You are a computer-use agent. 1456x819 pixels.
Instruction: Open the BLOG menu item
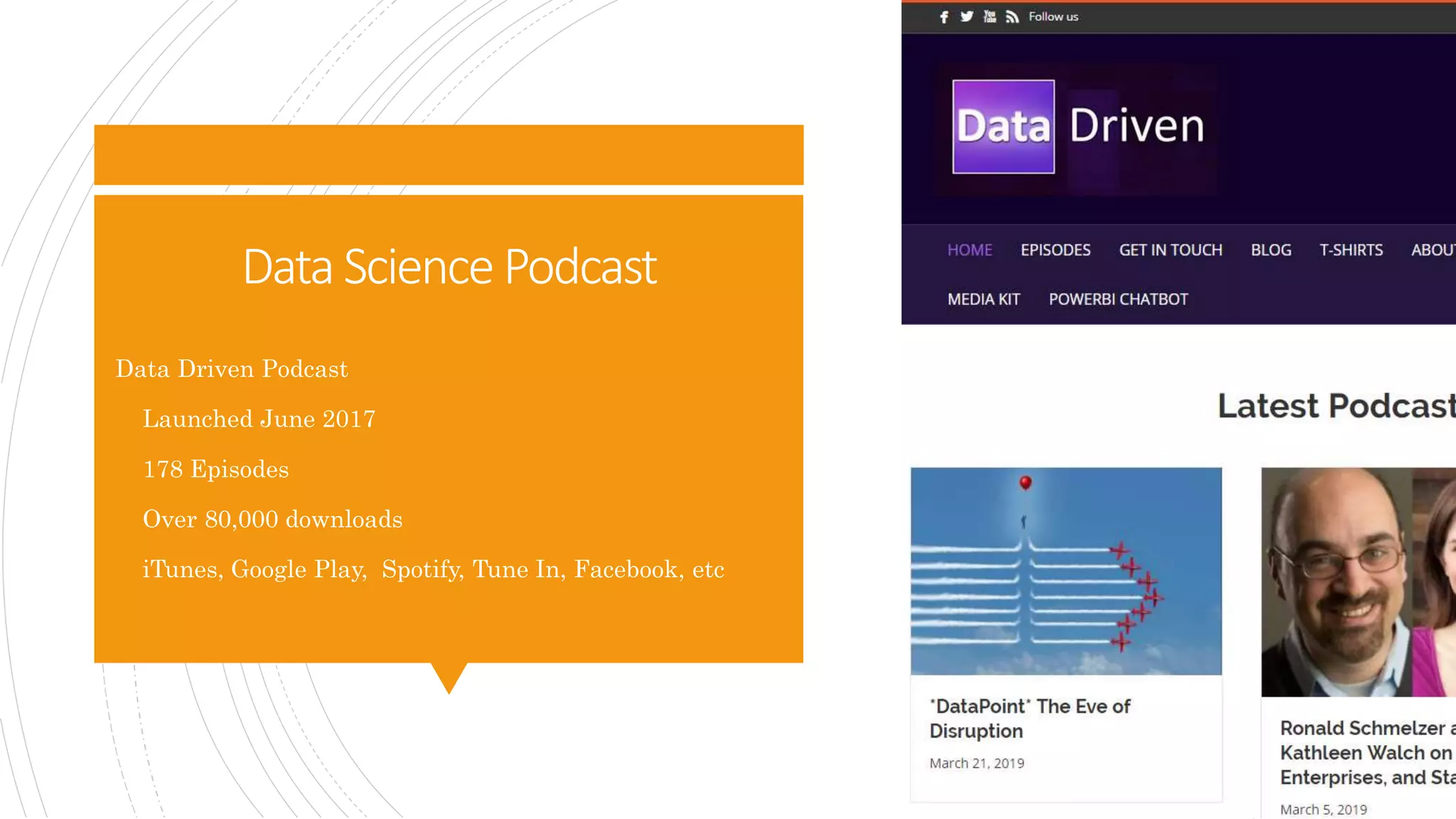click(1270, 250)
